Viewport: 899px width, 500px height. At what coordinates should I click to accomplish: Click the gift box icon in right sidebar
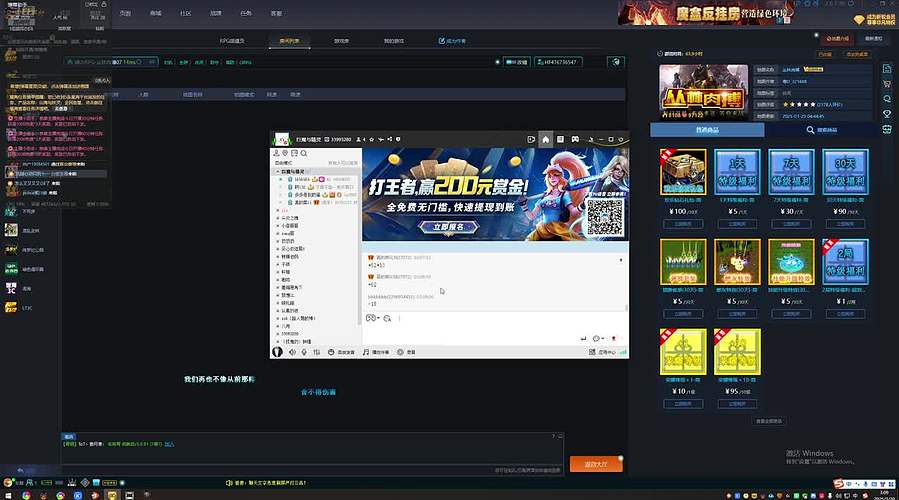click(887, 130)
